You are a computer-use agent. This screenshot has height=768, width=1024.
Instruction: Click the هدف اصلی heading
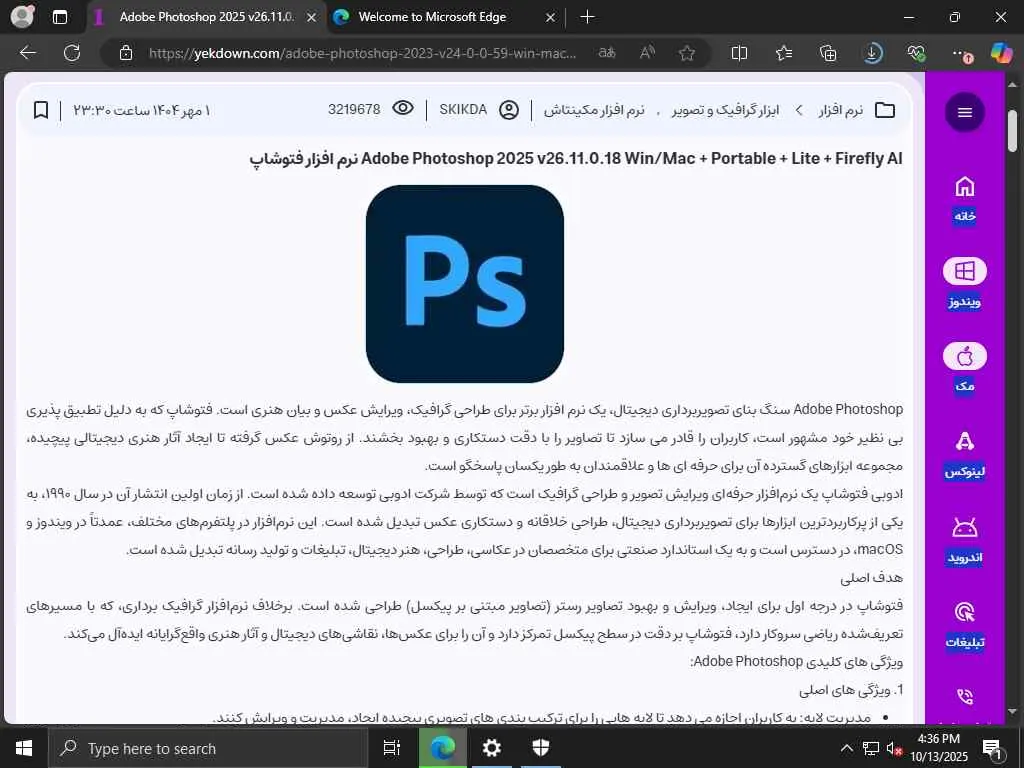(x=871, y=577)
